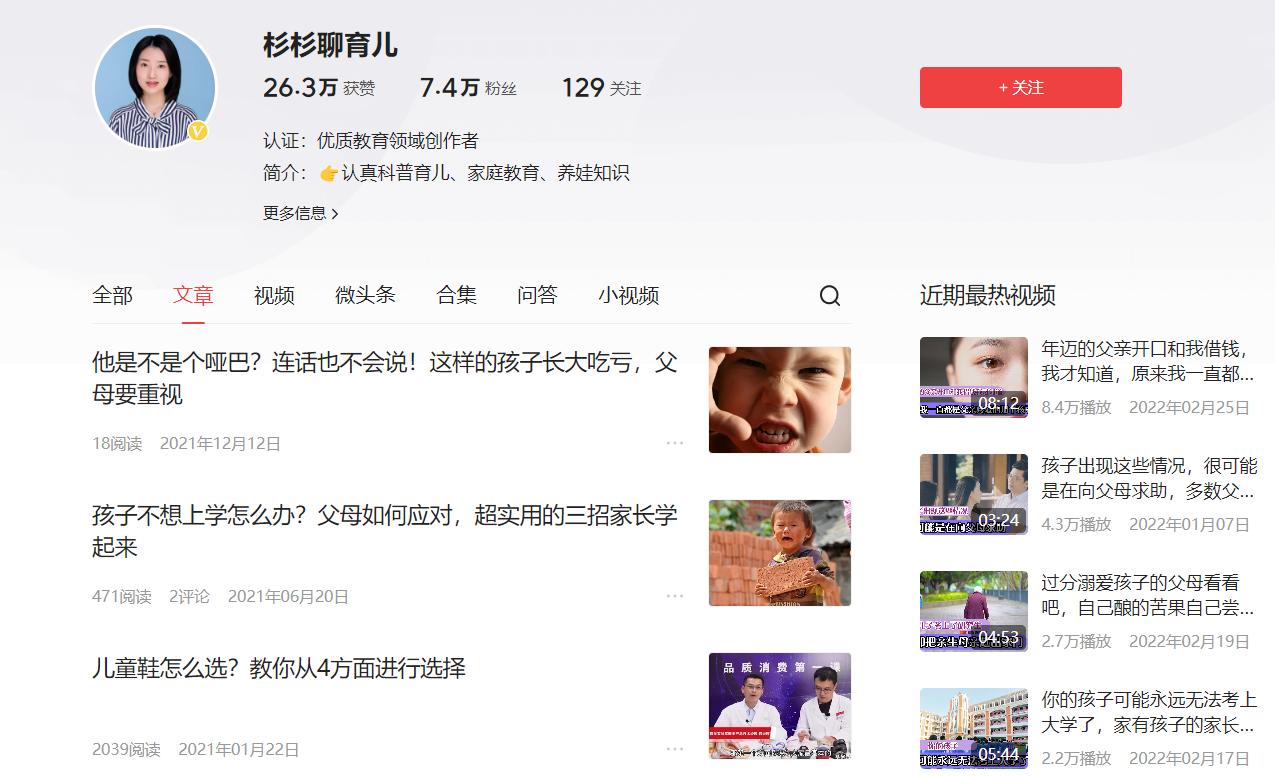Open the 129 关注 following list
The width and height of the screenshot is (1275, 777).
599,88
